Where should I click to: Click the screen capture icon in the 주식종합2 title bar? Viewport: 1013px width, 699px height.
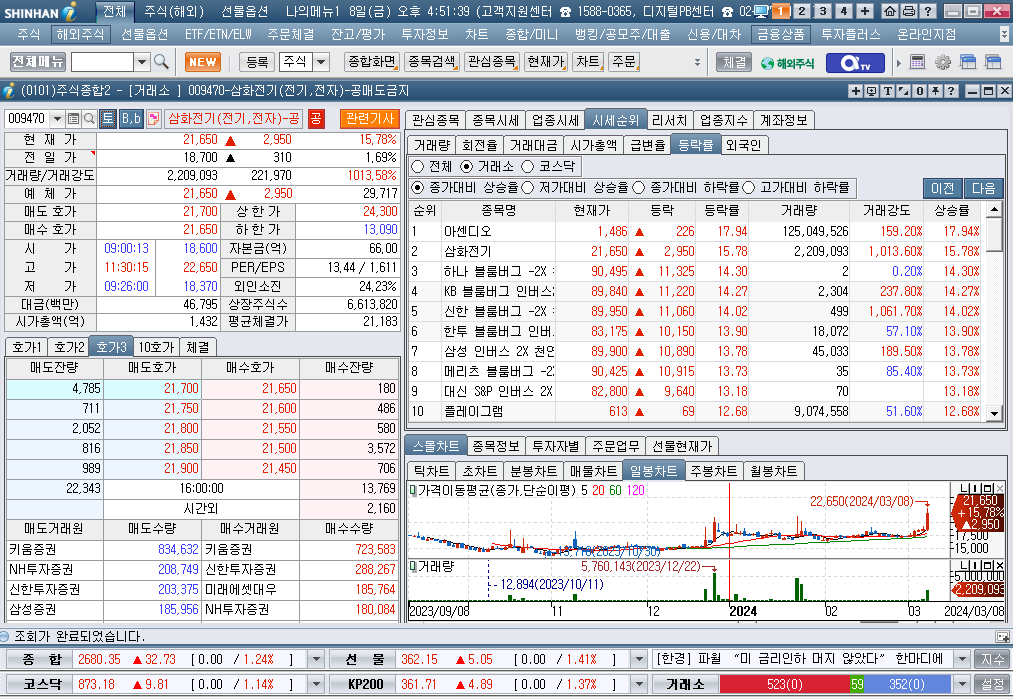(872, 91)
